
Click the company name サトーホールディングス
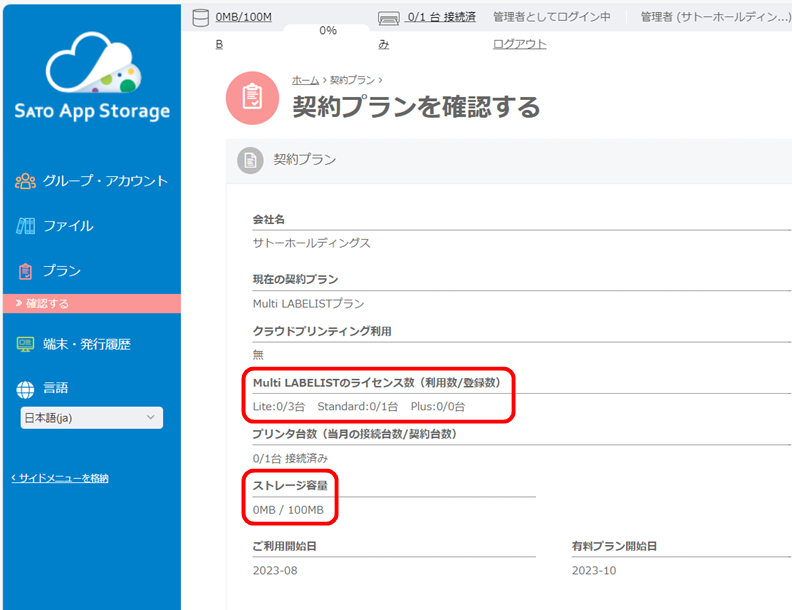click(x=312, y=243)
